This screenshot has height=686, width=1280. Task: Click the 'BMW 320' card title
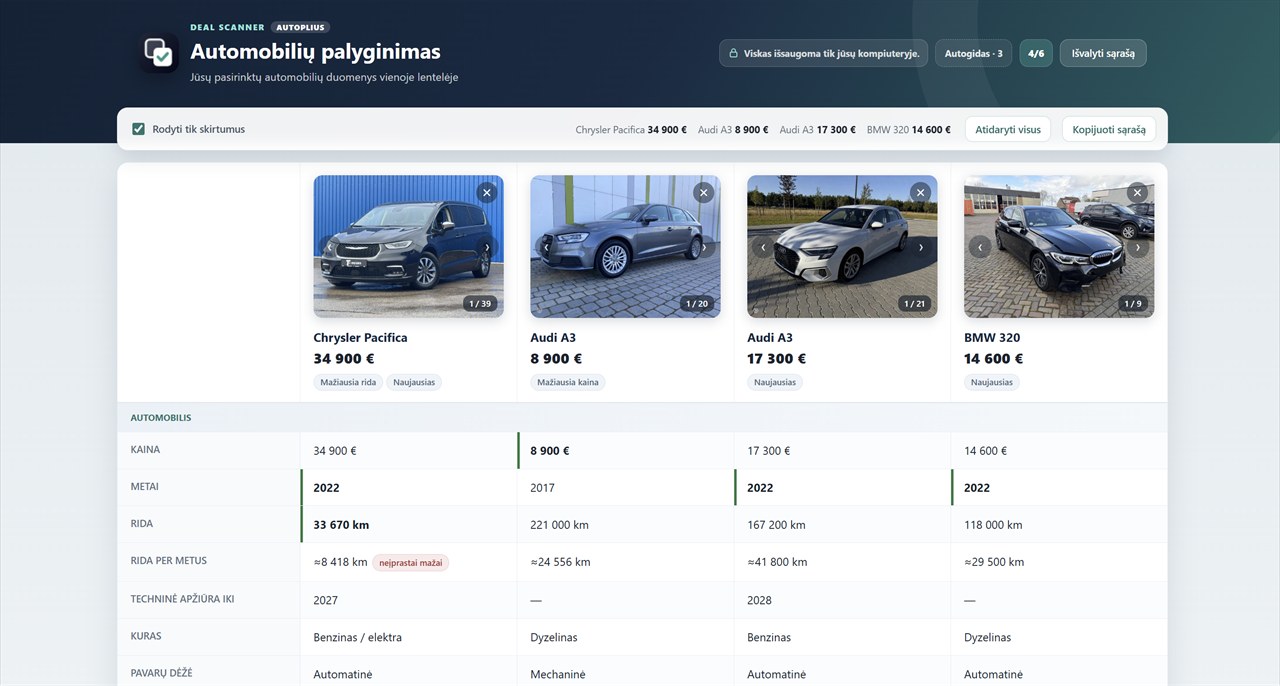coord(992,338)
